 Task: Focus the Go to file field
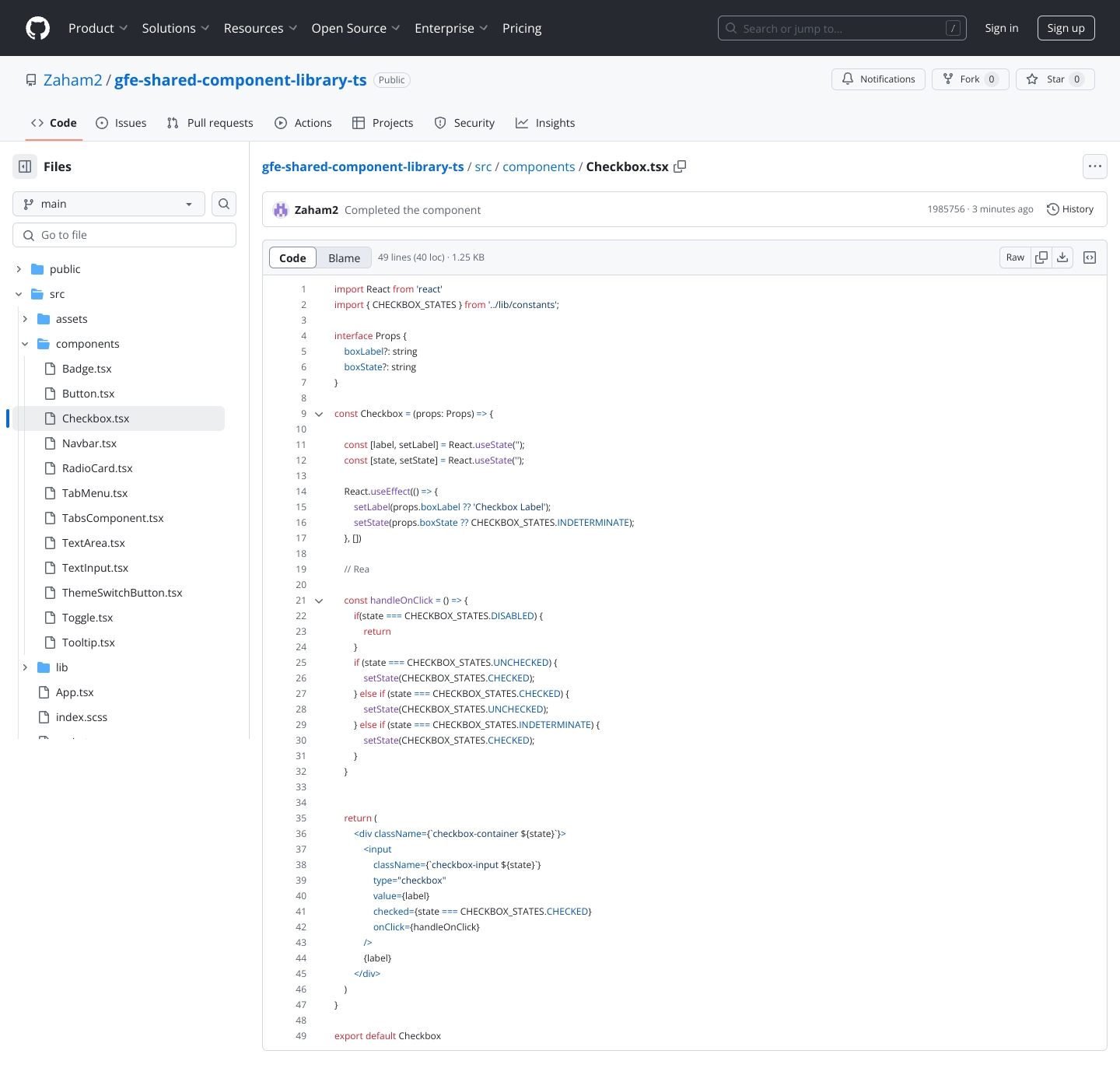tap(124, 235)
